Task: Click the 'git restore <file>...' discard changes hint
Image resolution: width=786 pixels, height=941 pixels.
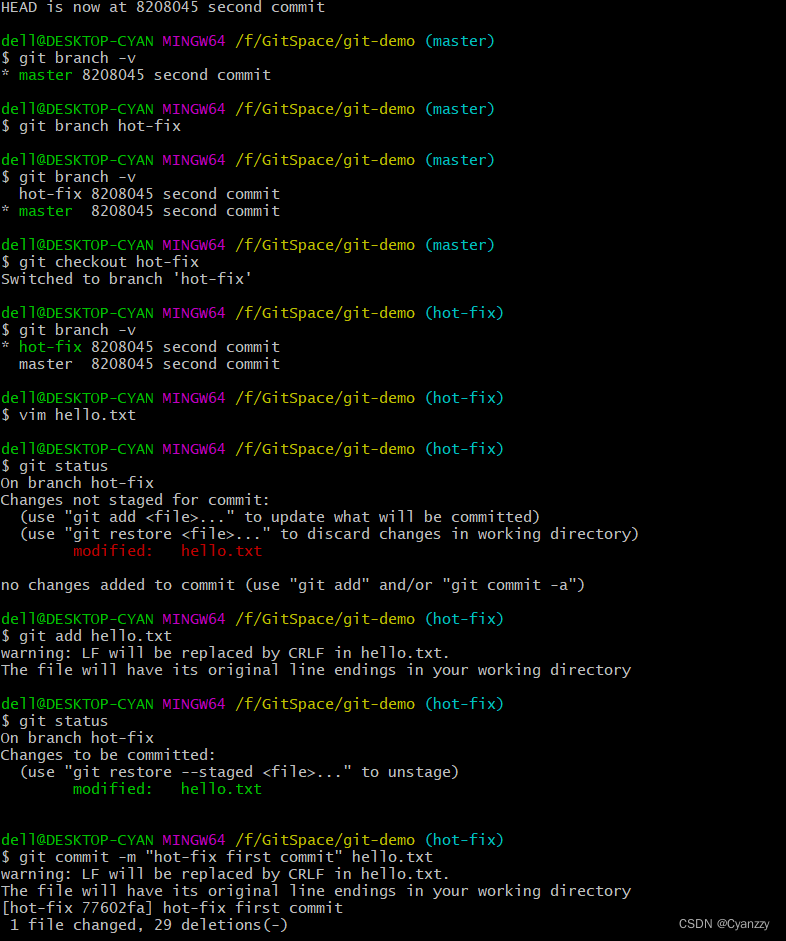Action: 329,534
